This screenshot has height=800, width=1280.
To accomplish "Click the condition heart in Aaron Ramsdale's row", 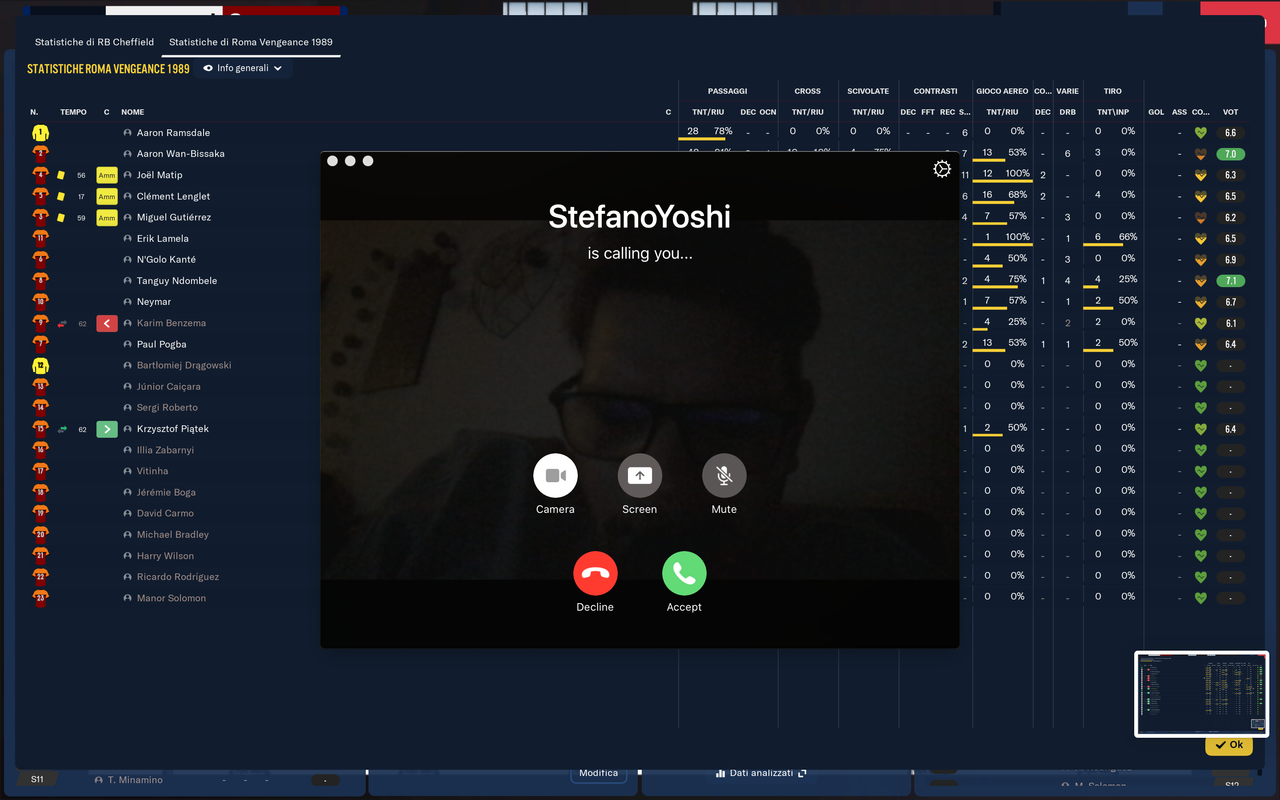I will click(x=1201, y=133).
